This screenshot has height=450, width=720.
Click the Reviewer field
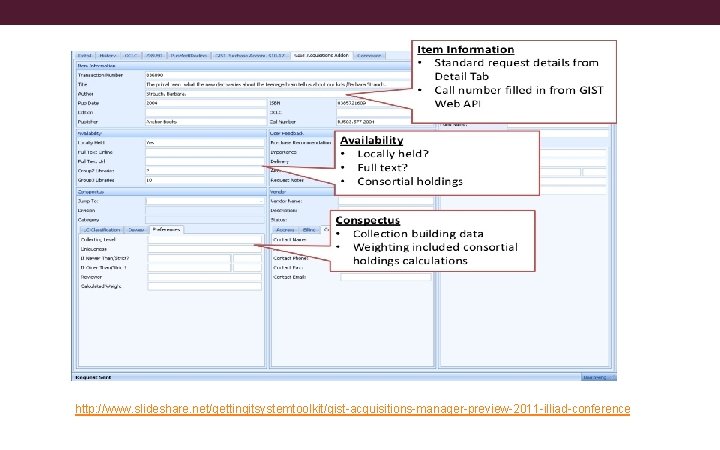[x=204, y=277]
